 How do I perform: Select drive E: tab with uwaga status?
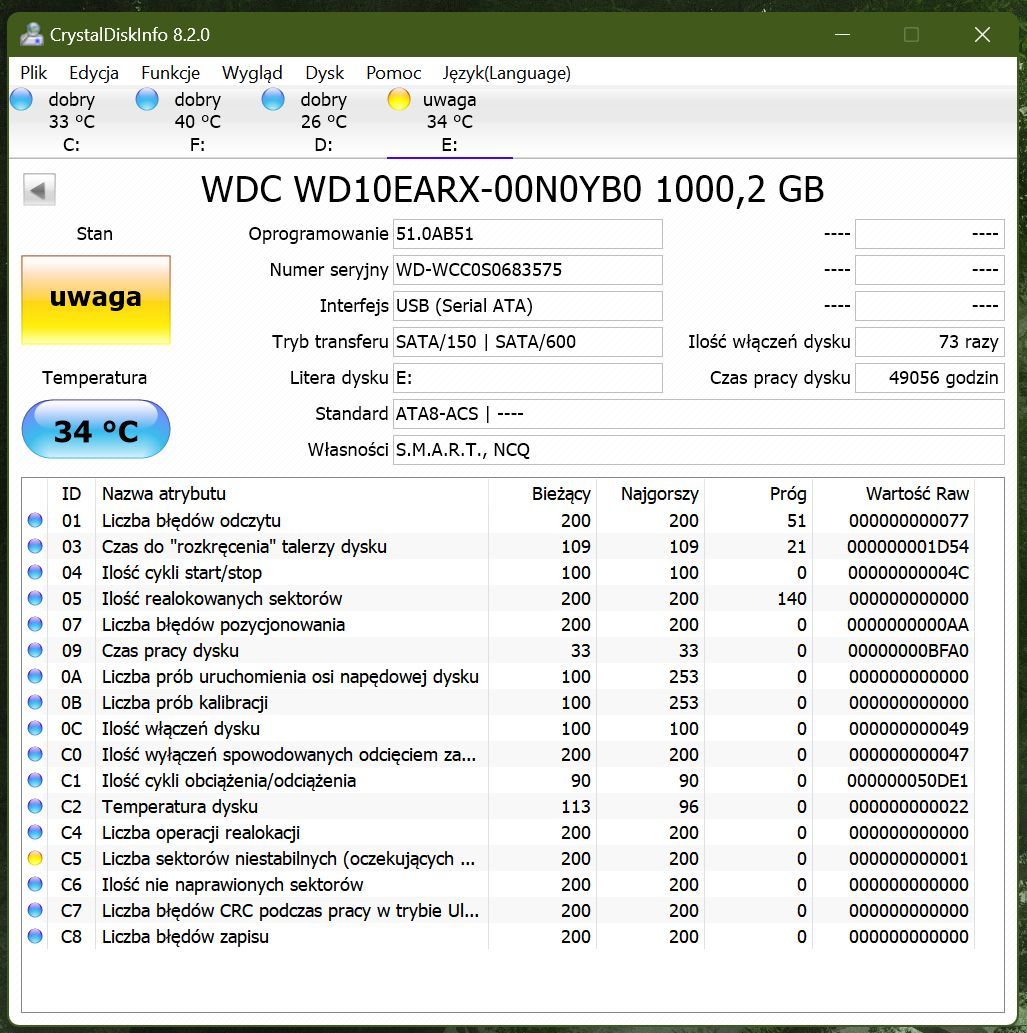(x=449, y=122)
